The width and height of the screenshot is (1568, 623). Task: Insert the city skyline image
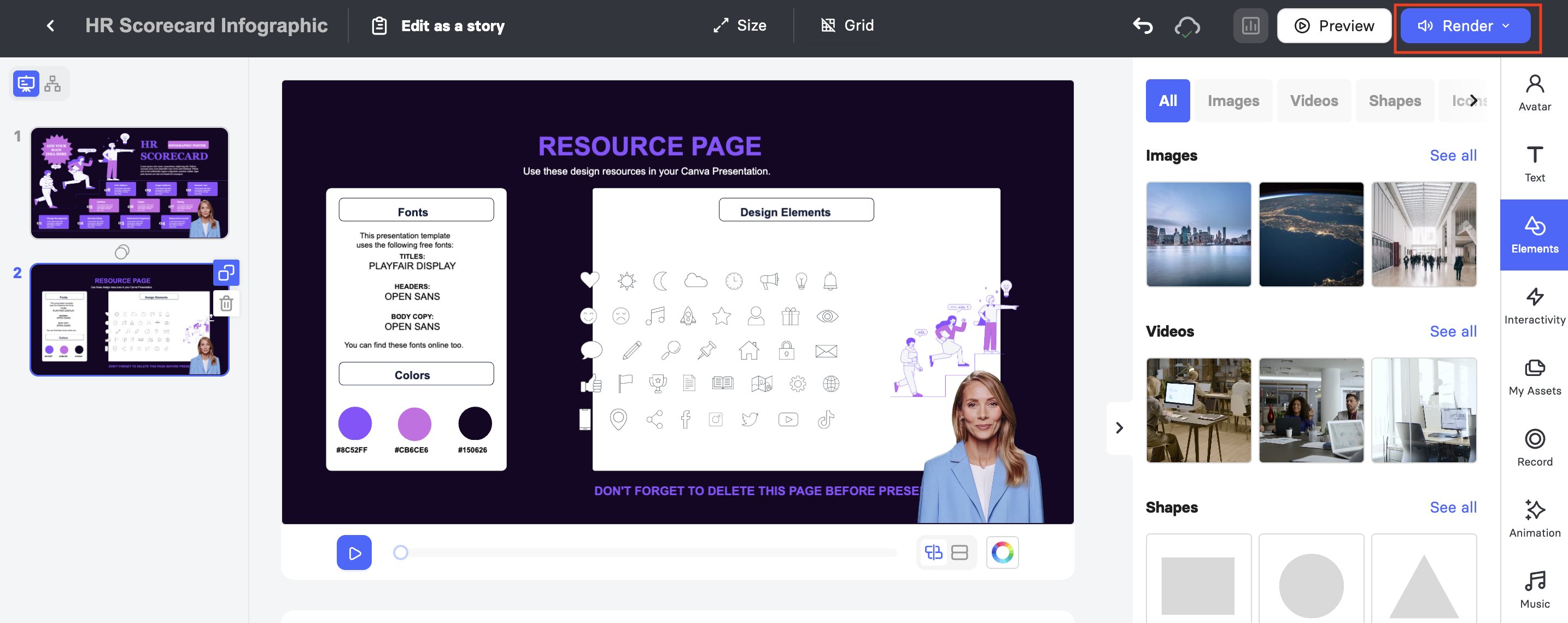pos(1198,234)
